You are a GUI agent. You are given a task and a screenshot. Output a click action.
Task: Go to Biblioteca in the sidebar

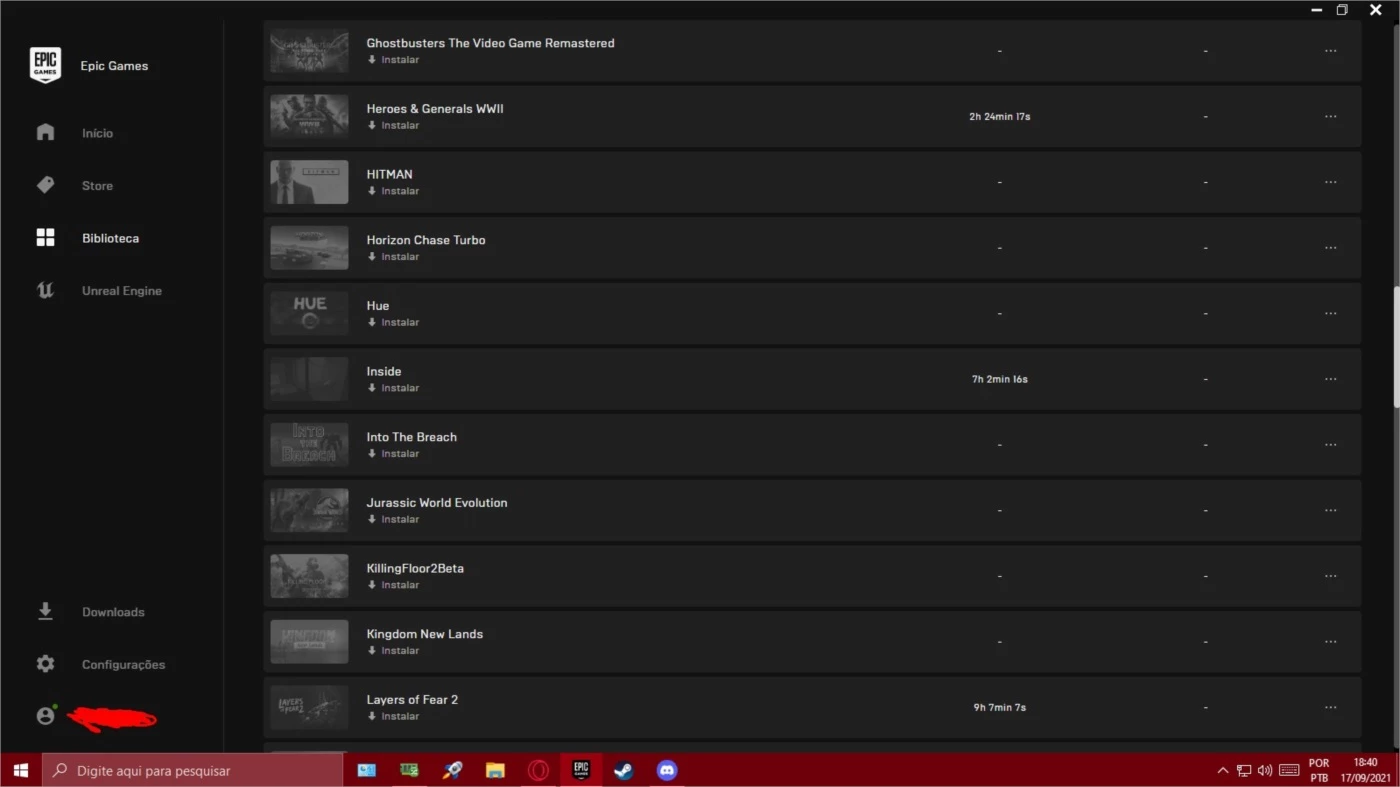pos(110,238)
